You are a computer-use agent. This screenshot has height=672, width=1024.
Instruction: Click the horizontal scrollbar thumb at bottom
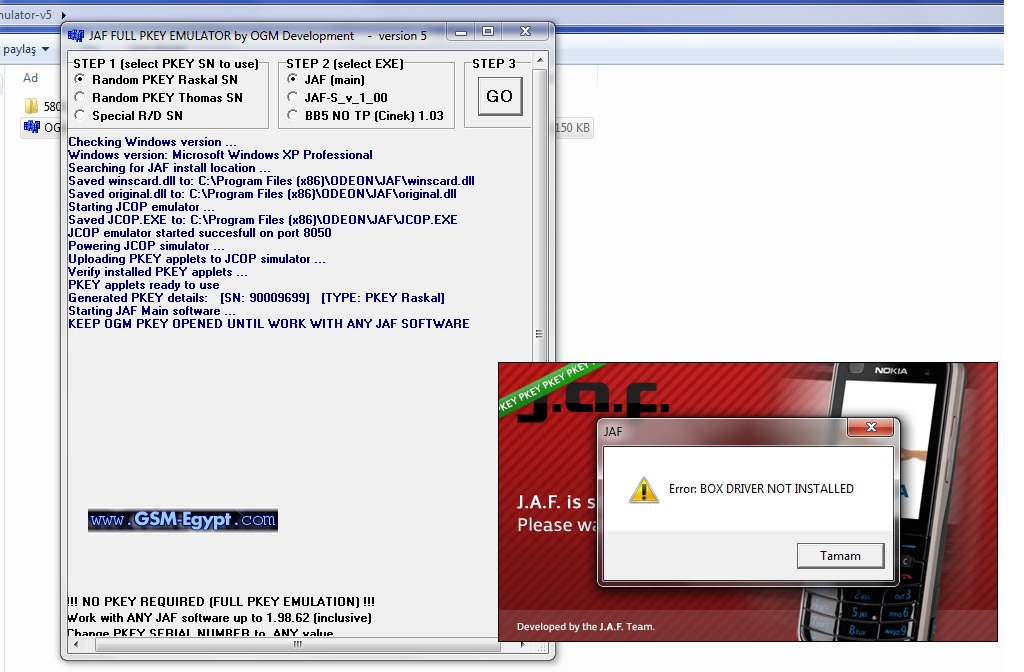pos(298,645)
